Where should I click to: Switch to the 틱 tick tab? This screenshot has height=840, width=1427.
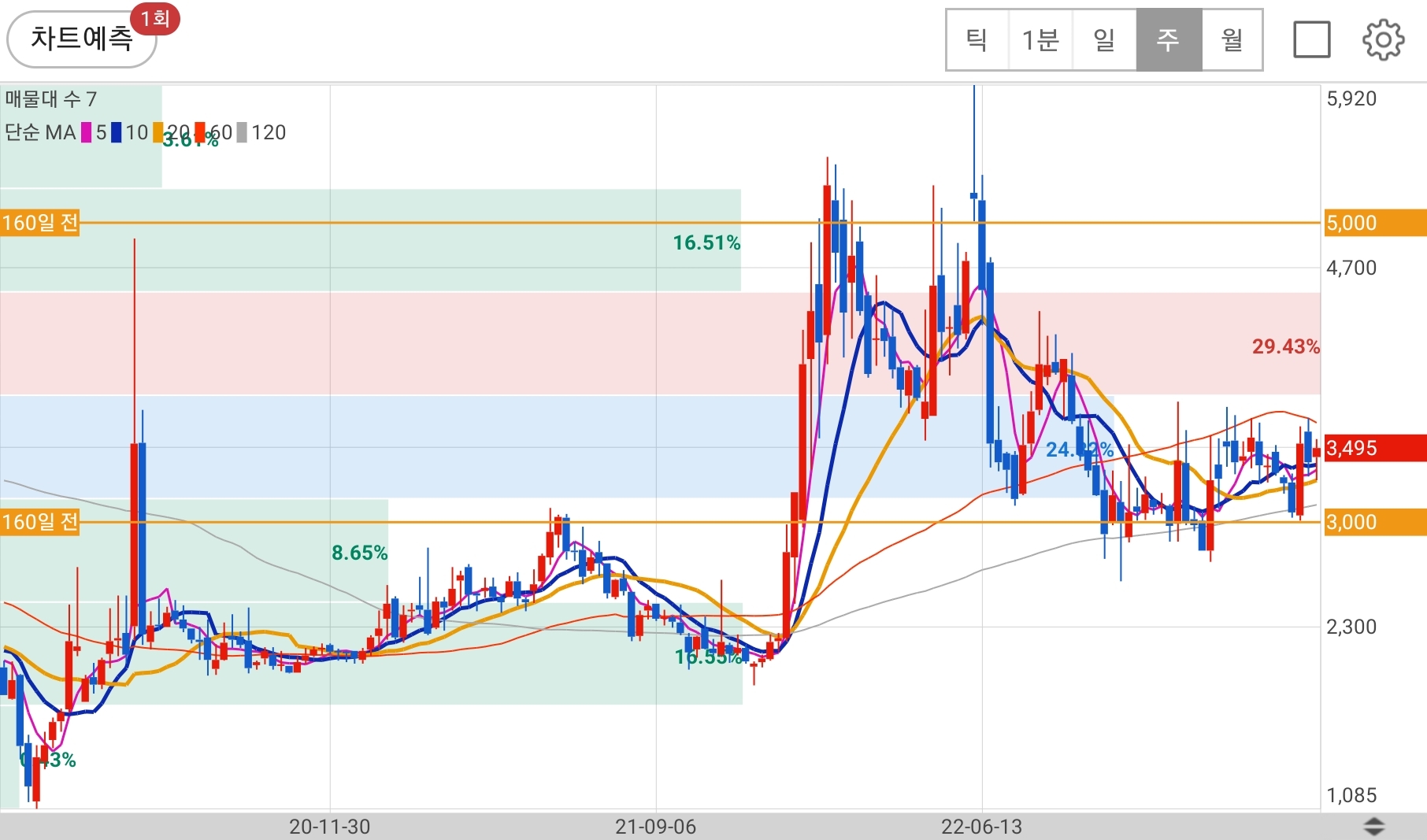[x=977, y=39]
